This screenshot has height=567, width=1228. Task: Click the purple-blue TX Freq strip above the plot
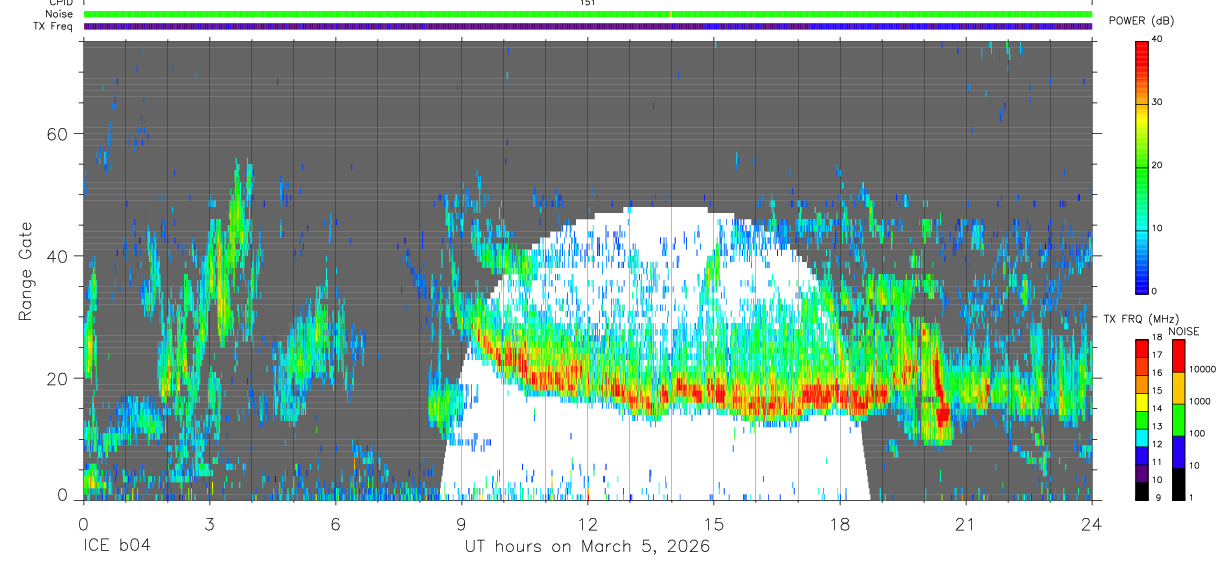588,26
